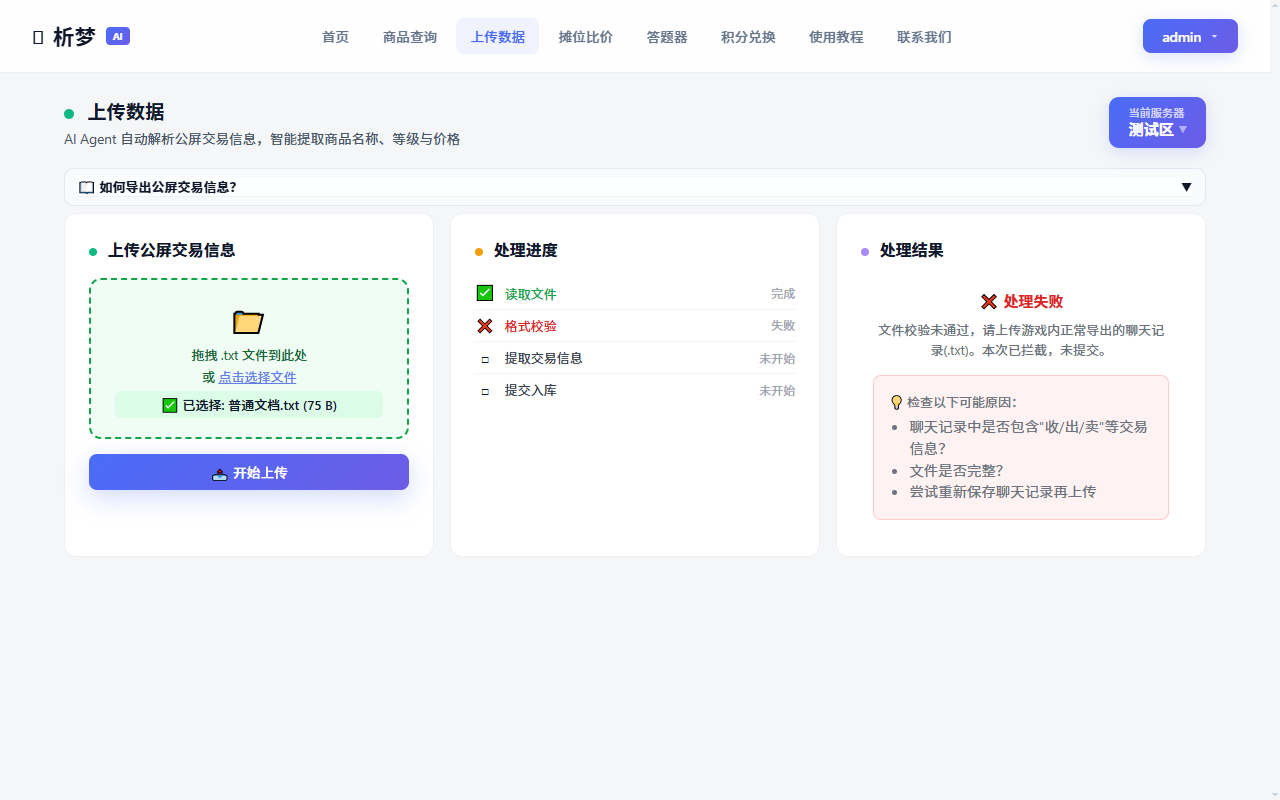Click the AI badge beside the logo
Image resolution: width=1280 pixels, height=800 pixels.
coord(118,36)
